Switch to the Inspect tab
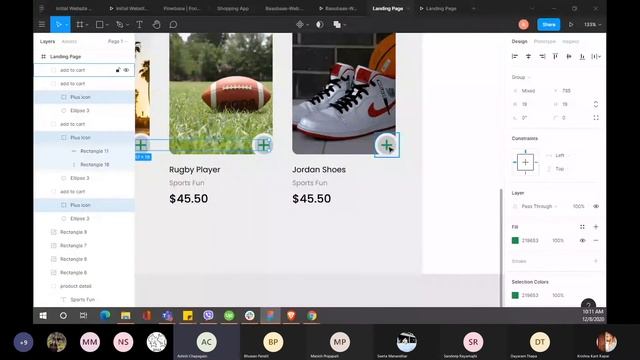 click(570, 41)
